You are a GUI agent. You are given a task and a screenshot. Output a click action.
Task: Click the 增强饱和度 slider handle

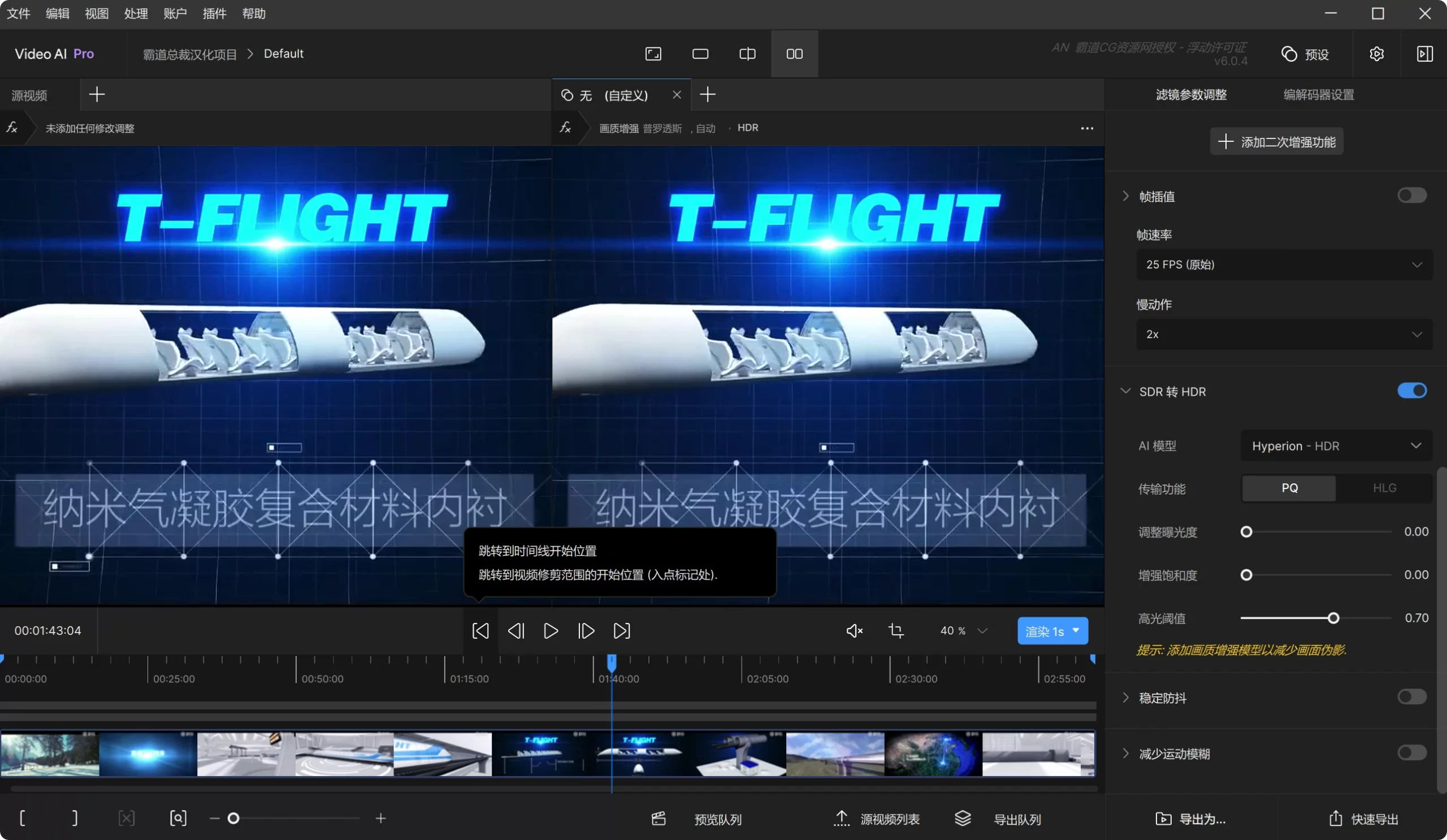(x=1246, y=575)
